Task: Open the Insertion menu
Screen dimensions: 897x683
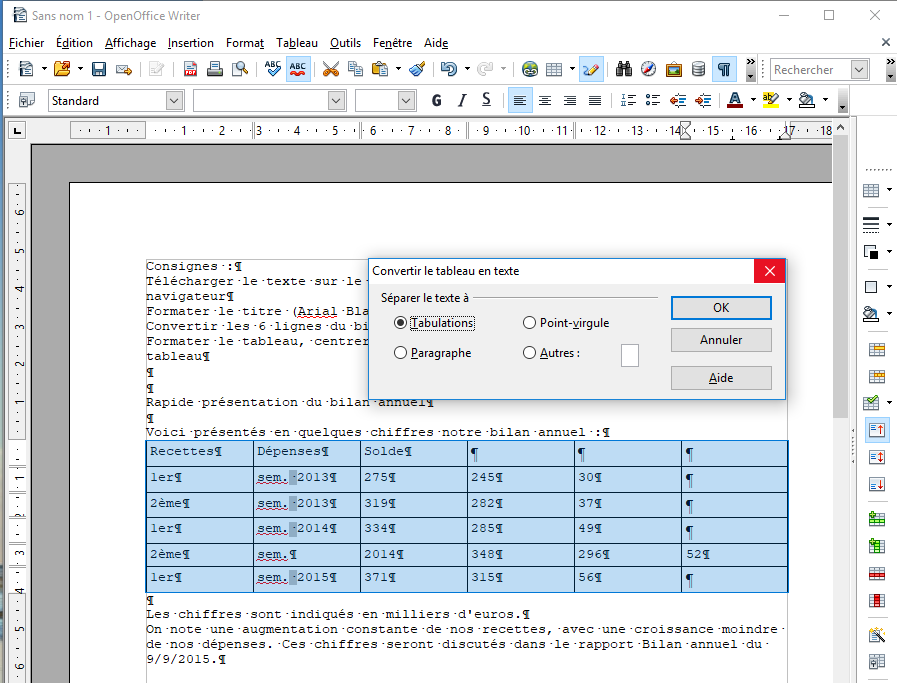Action: pyautogui.click(x=190, y=43)
